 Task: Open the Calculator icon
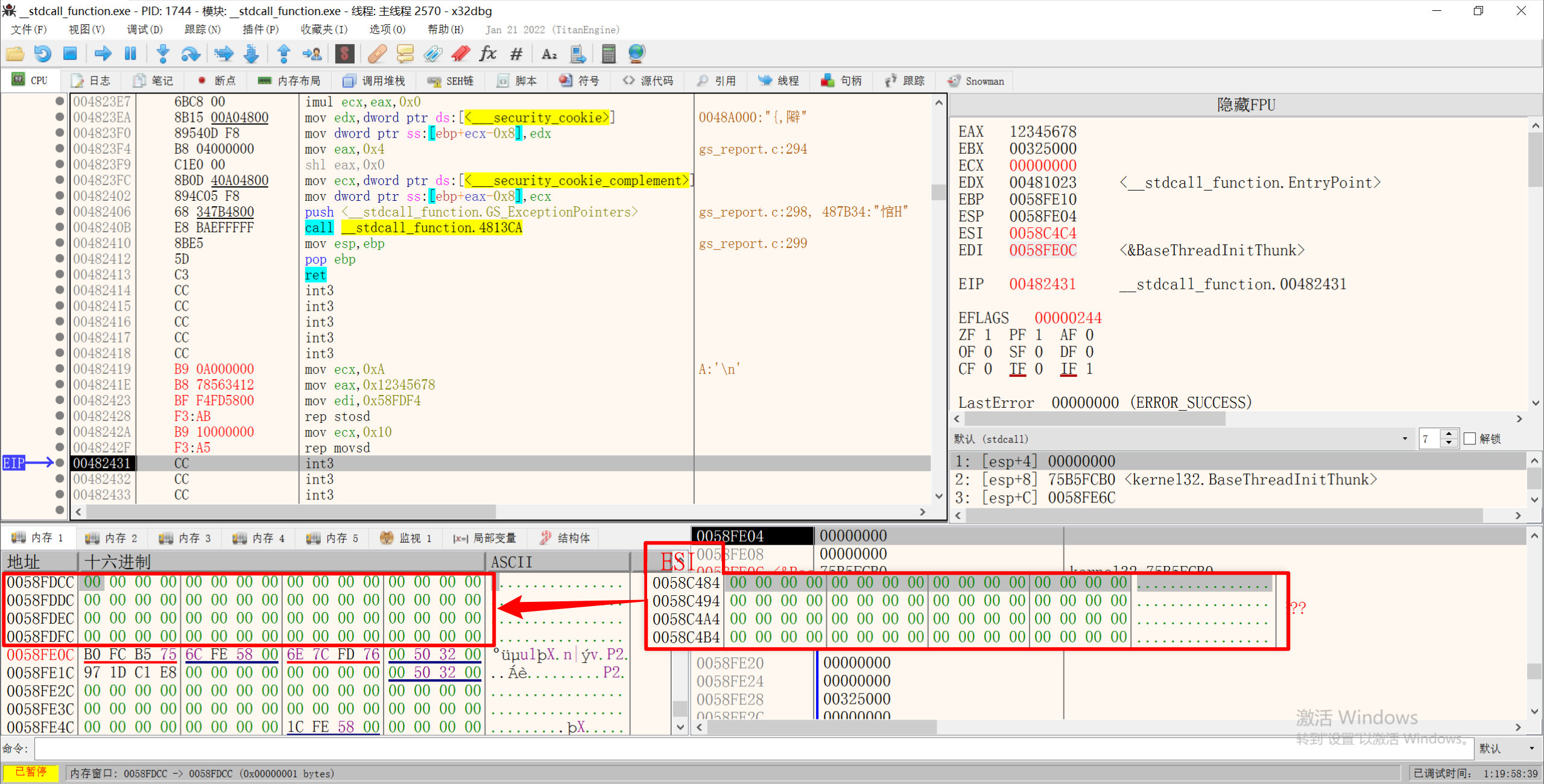(609, 54)
